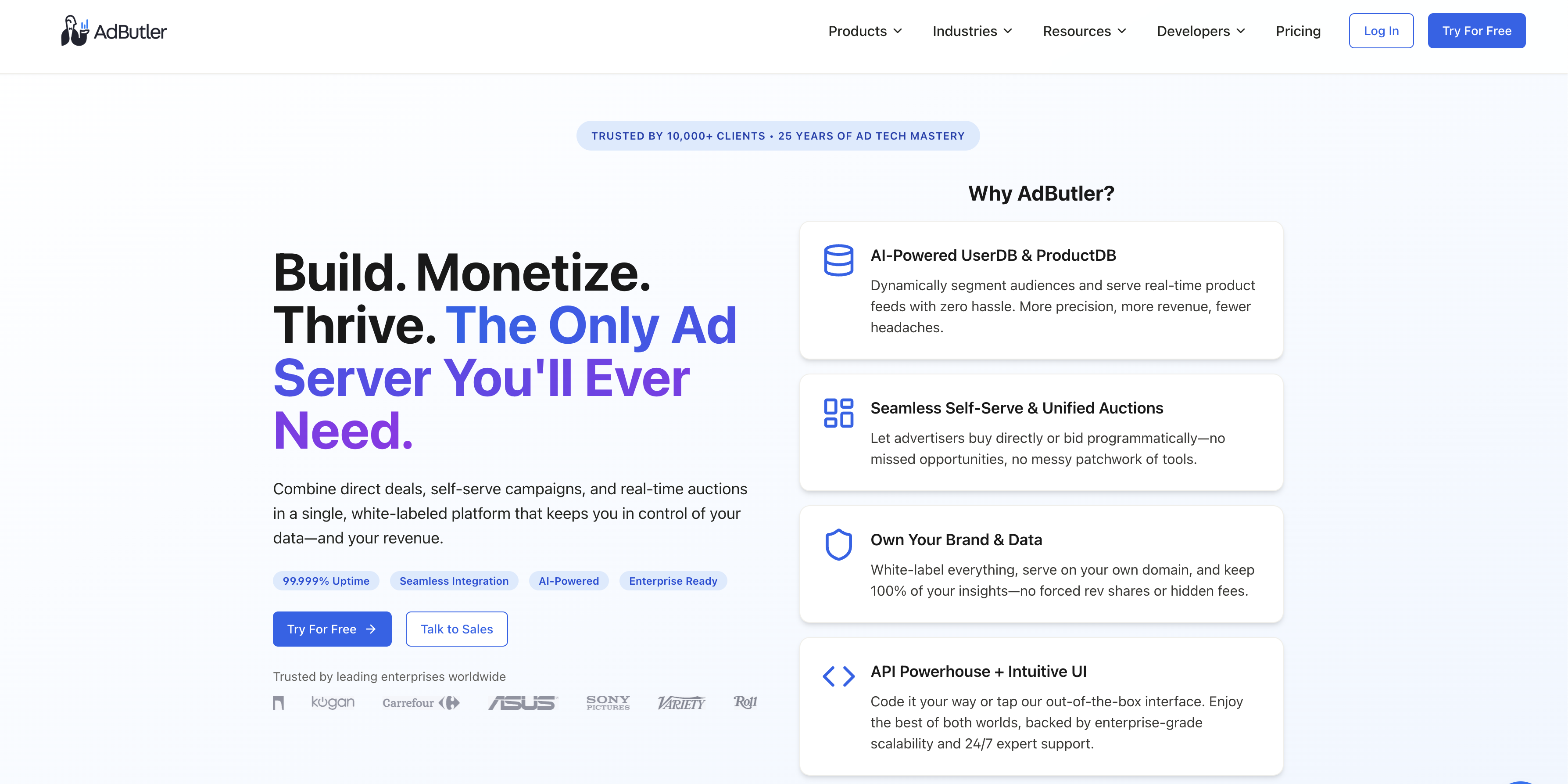The width and height of the screenshot is (1568, 784).
Task: Click the Log In button
Action: [1381, 31]
